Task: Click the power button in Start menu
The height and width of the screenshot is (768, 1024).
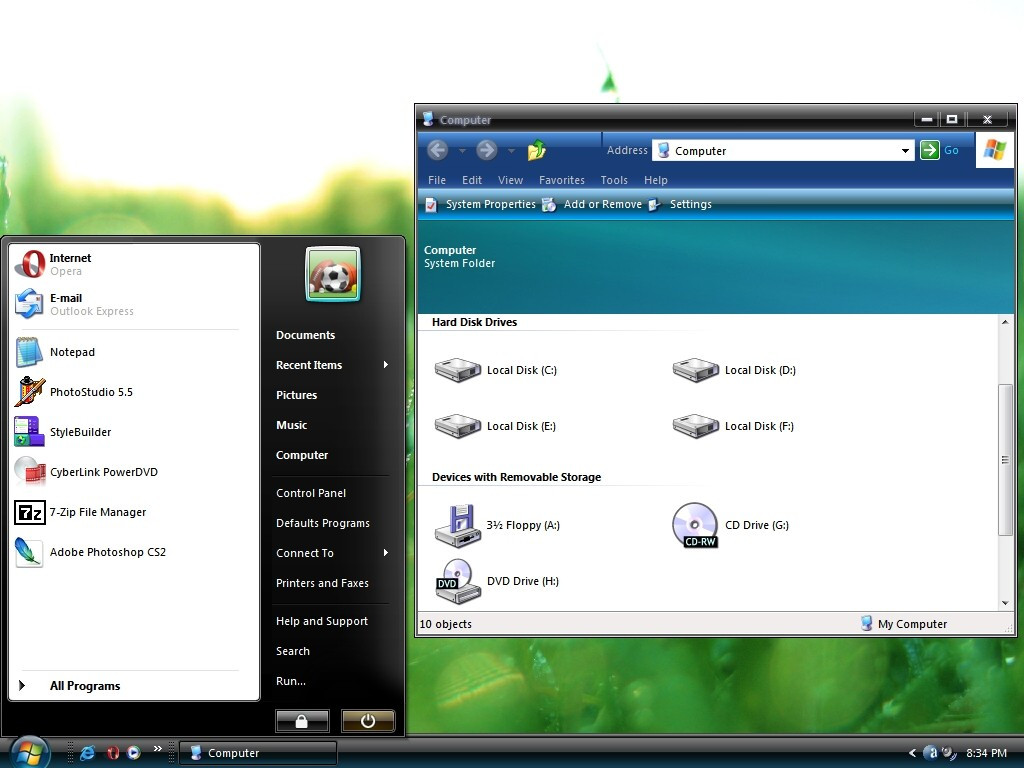Action: tap(368, 721)
